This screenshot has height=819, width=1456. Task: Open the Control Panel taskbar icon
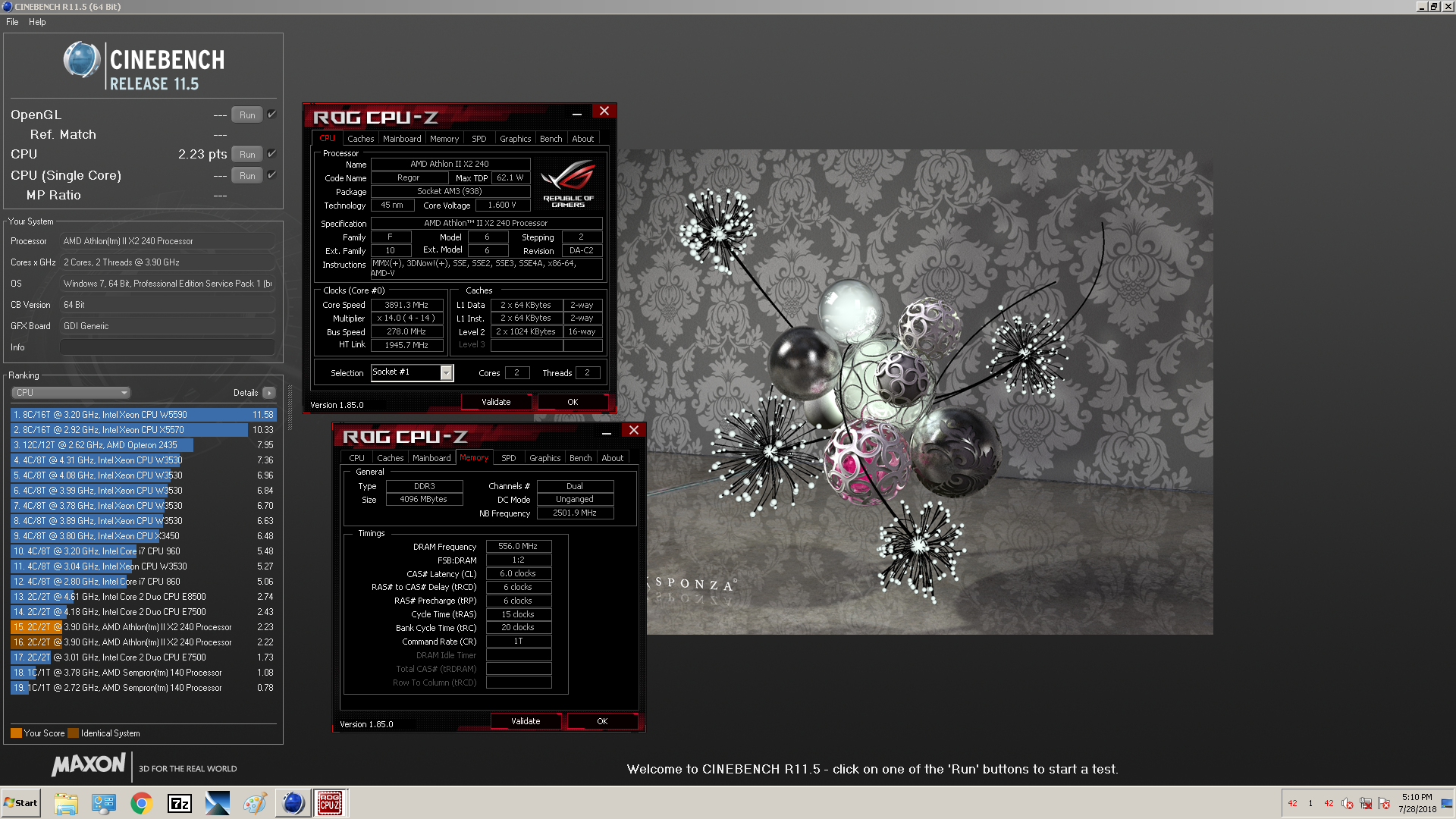coord(104,803)
